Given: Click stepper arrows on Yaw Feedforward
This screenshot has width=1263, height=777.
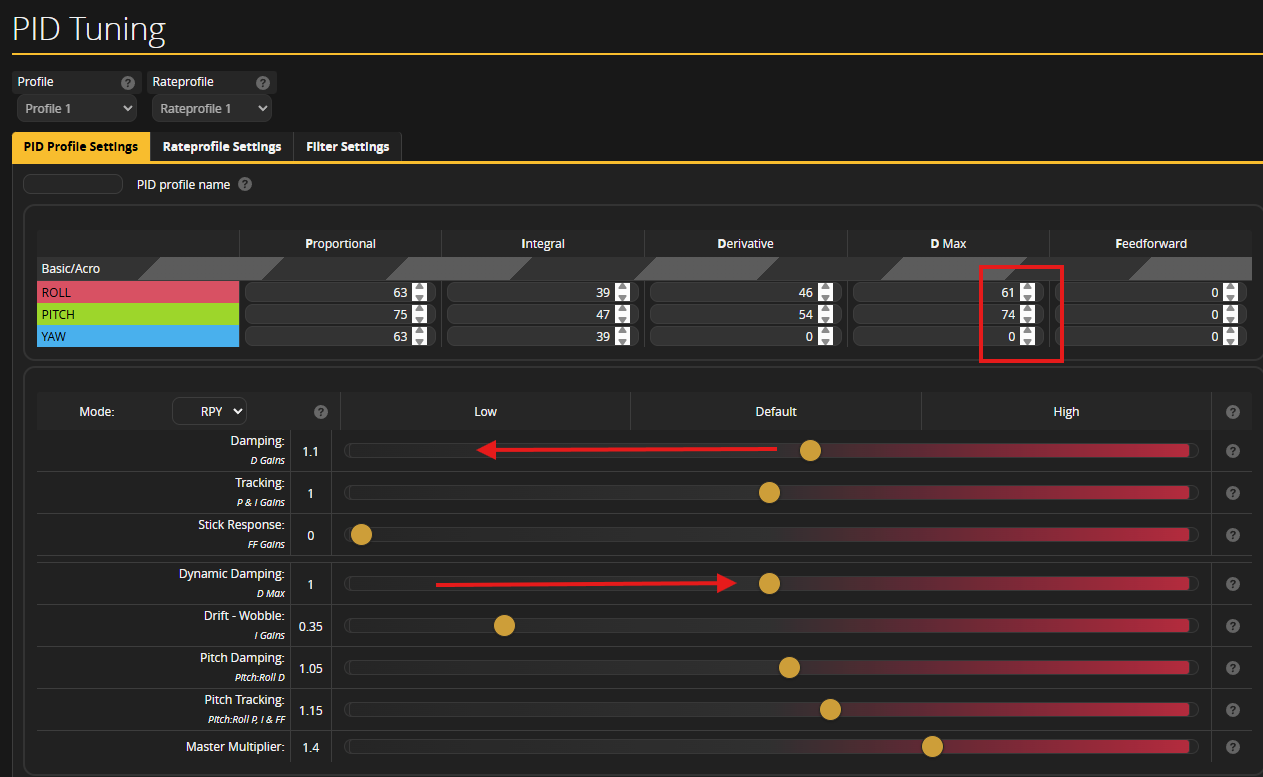Looking at the screenshot, I should click(1229, 337).
